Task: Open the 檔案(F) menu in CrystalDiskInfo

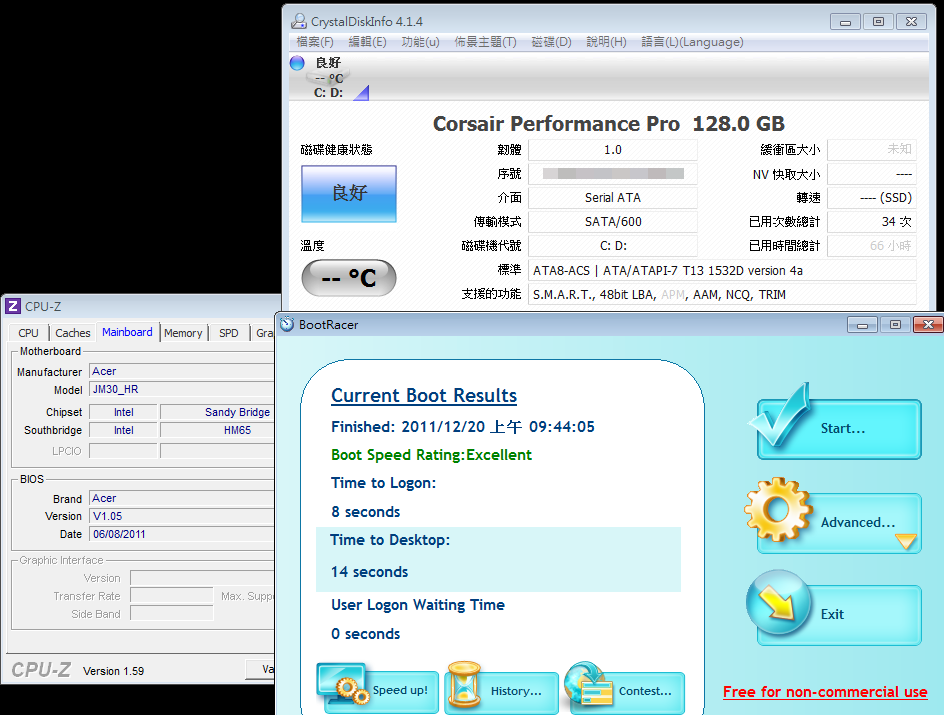Action: pos(315,42)
